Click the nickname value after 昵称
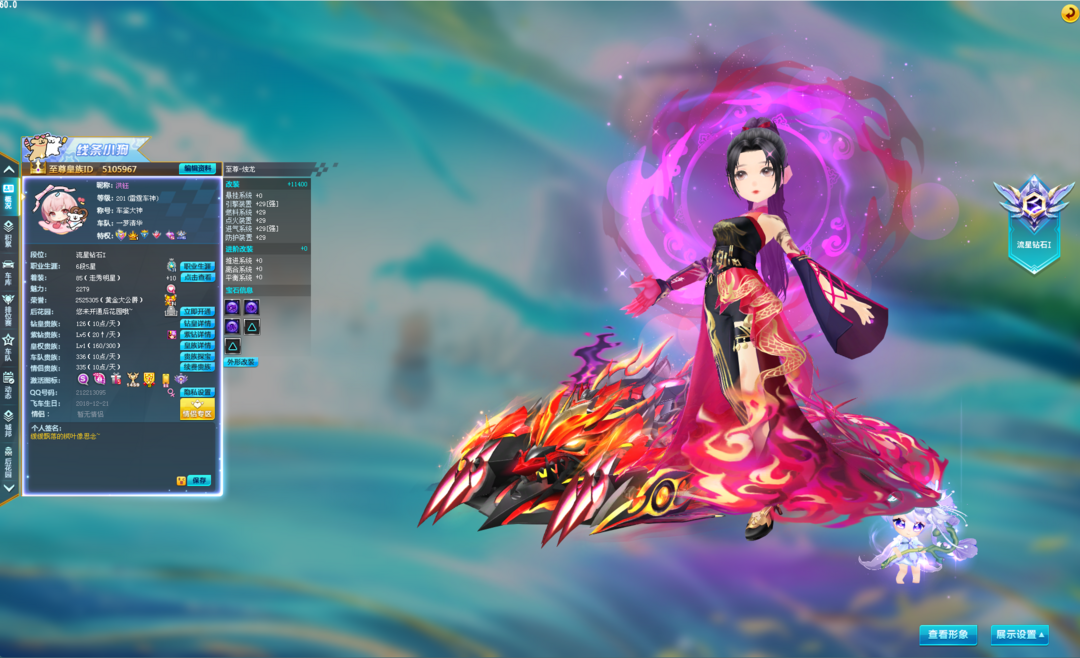 (122, 186)
